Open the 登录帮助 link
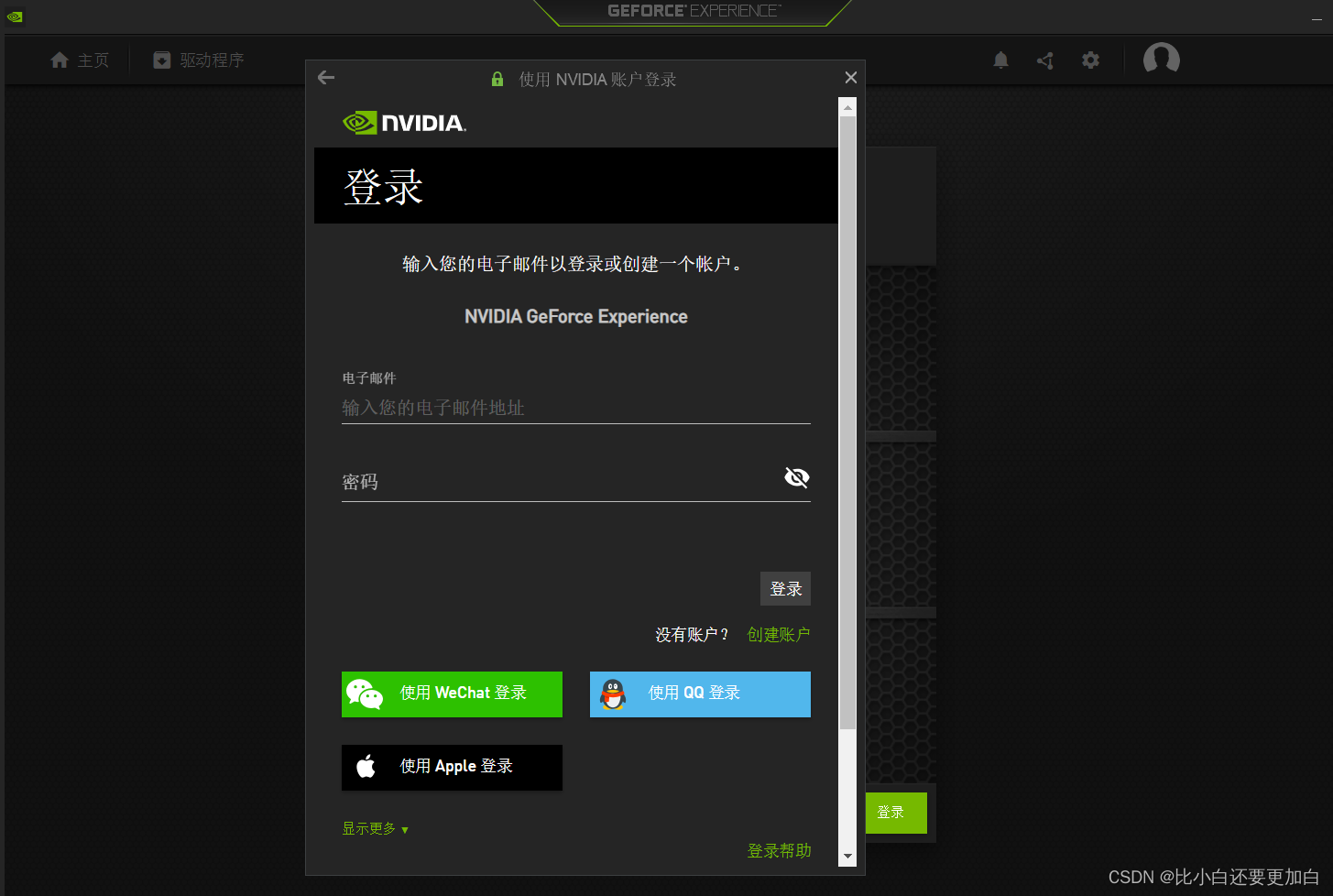 coord(780,851)
